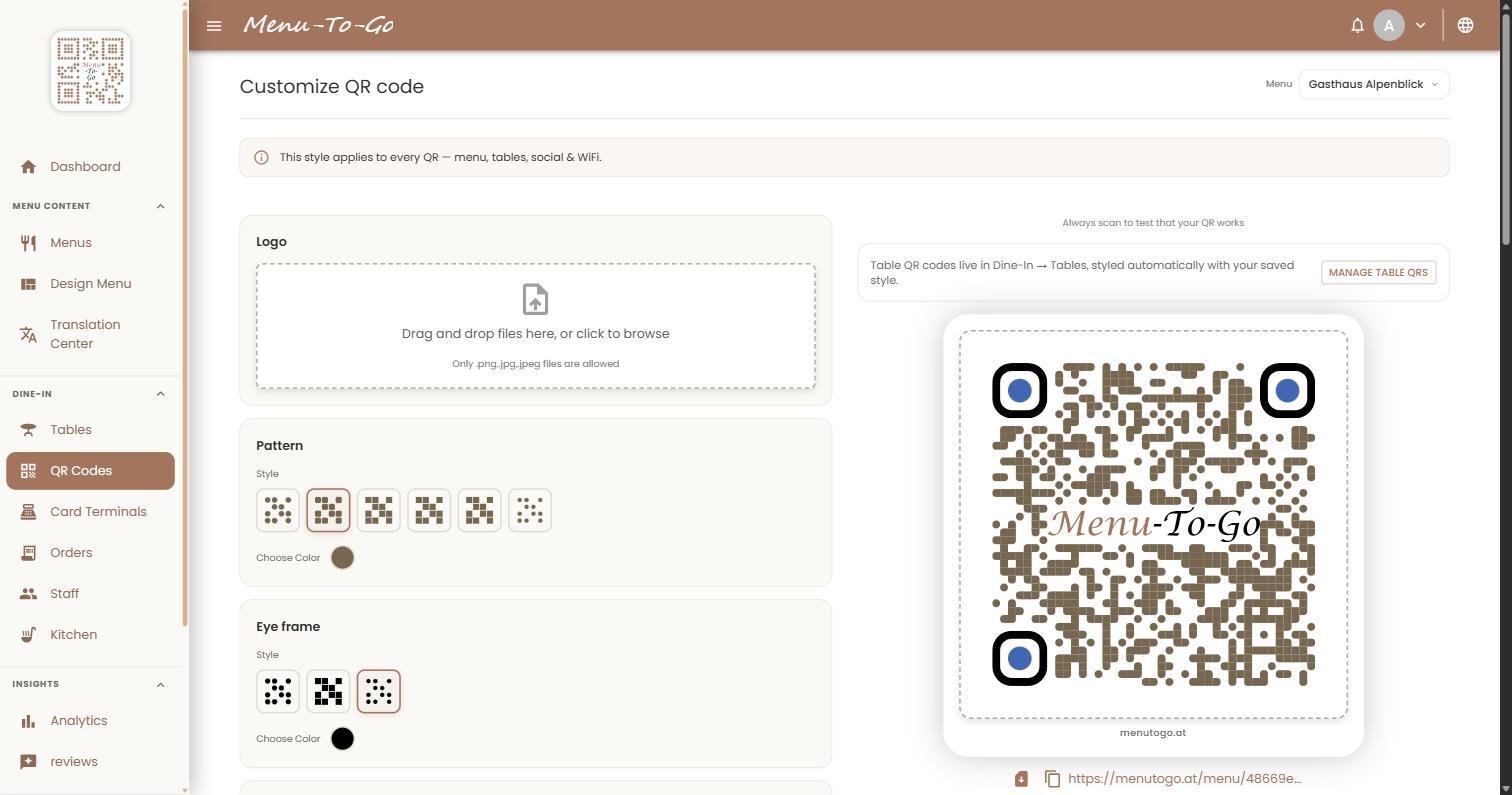Open language globe selector
This screenshot has width=1512, height=795.
coord(1465,26)
